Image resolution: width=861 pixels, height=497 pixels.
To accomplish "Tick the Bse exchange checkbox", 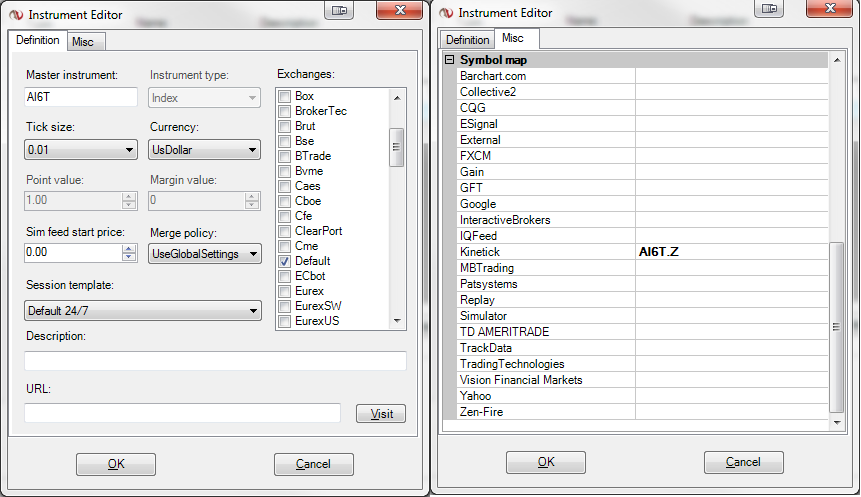I will (284, 142).
